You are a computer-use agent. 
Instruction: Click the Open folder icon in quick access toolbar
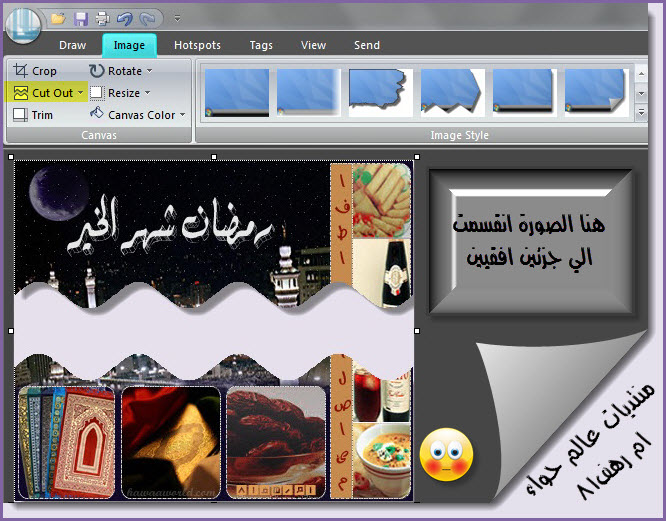click(x=58, y=18)
